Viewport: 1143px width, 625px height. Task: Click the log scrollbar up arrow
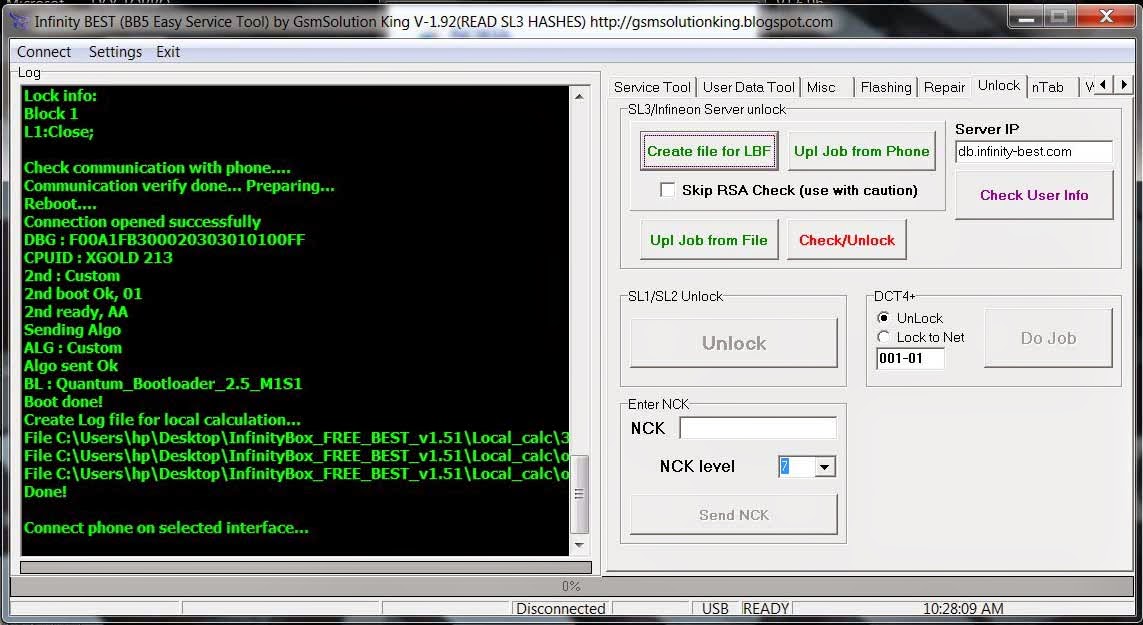coord(580,96)
